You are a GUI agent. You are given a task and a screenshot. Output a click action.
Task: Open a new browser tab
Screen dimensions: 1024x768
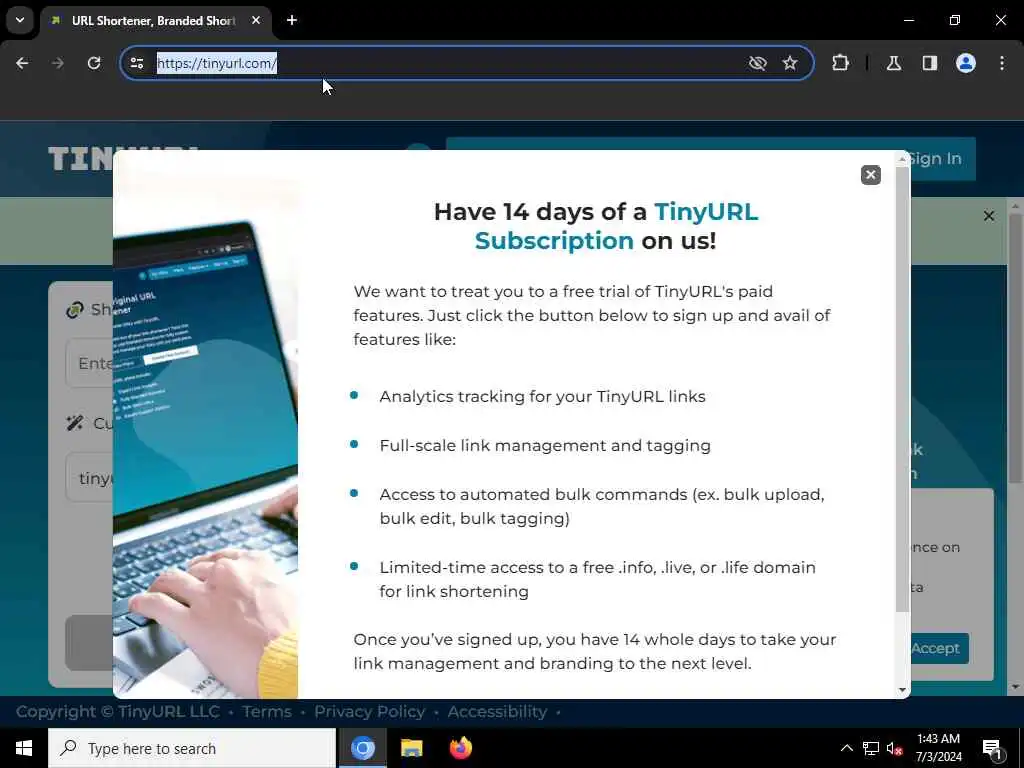(x=292, y=20)
